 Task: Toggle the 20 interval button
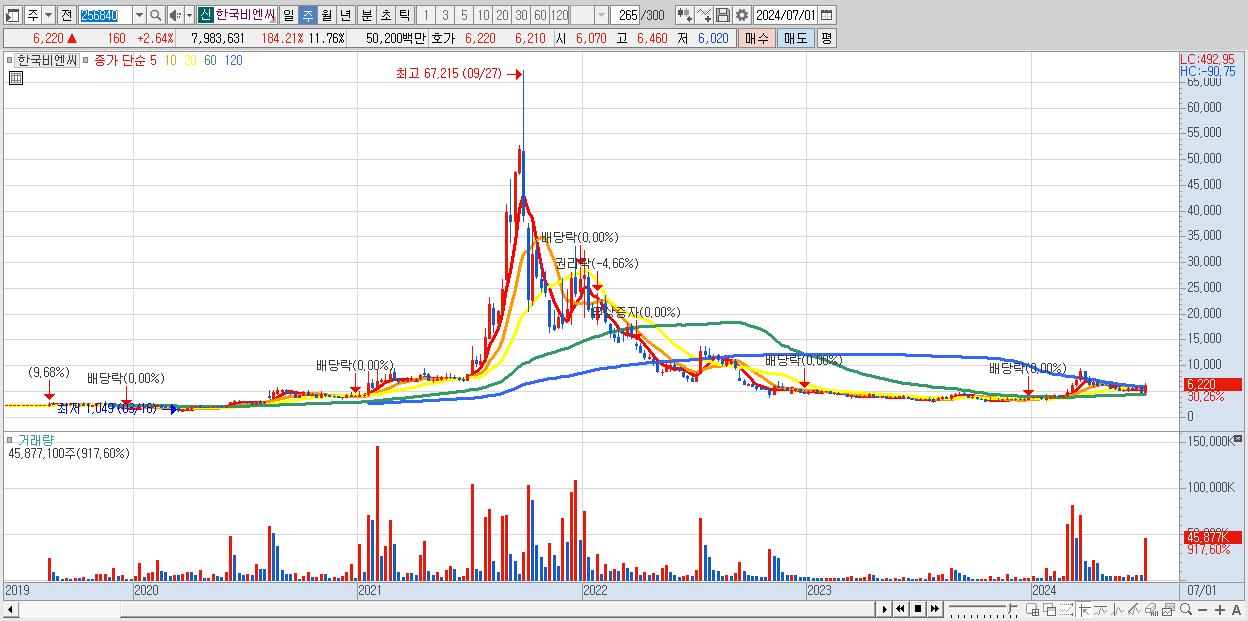pos(502,15)
